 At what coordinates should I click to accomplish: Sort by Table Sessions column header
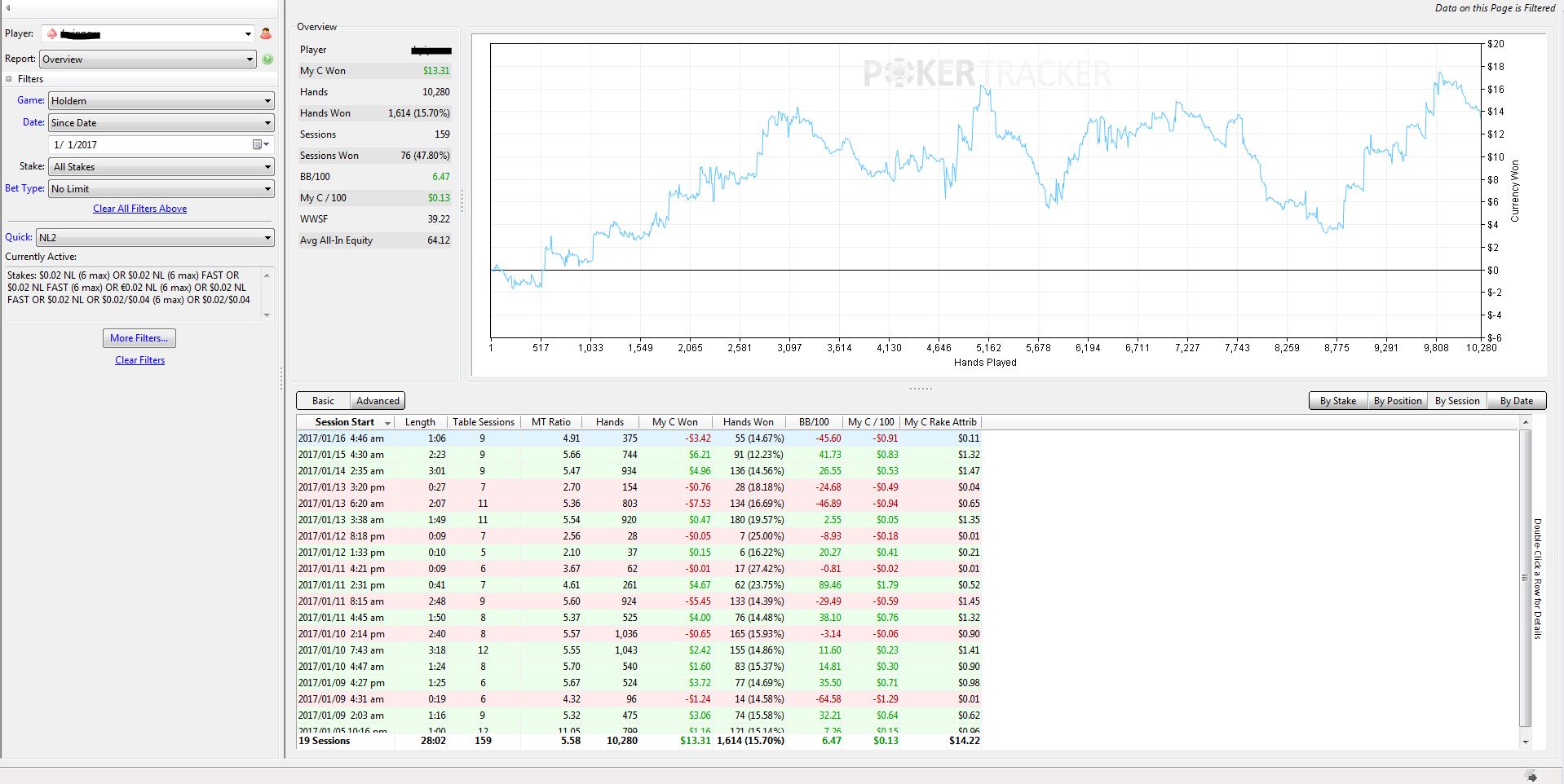coord(484,422)
